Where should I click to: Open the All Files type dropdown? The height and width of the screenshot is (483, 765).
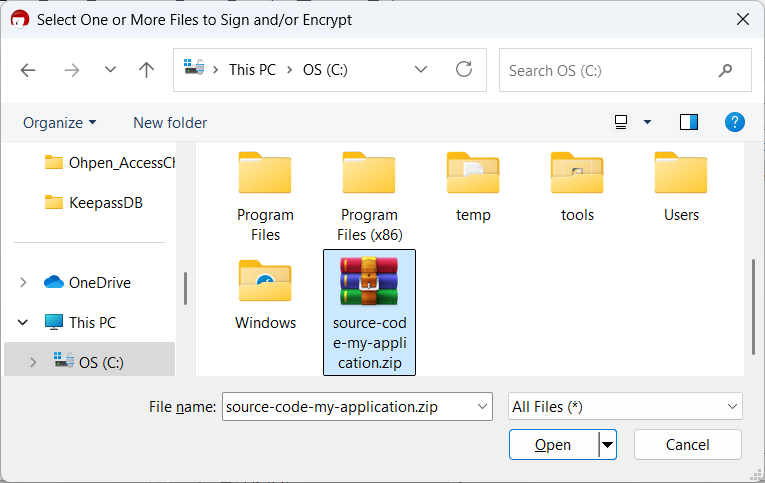pos(625,407)
